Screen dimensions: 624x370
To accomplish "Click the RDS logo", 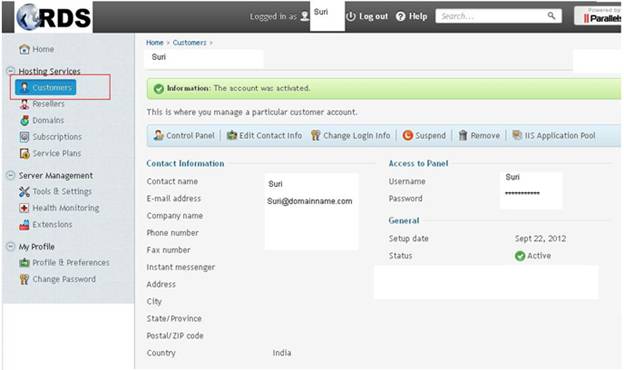I will click(x=54, y=17).
